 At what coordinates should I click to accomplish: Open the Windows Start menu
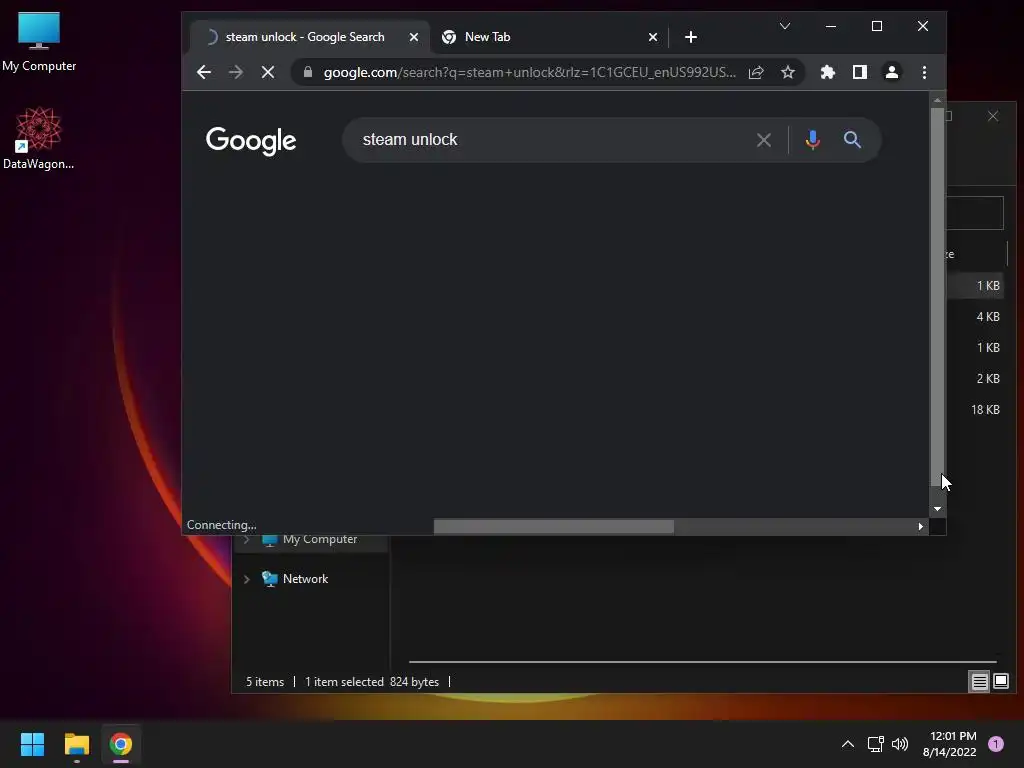(32, 744)
